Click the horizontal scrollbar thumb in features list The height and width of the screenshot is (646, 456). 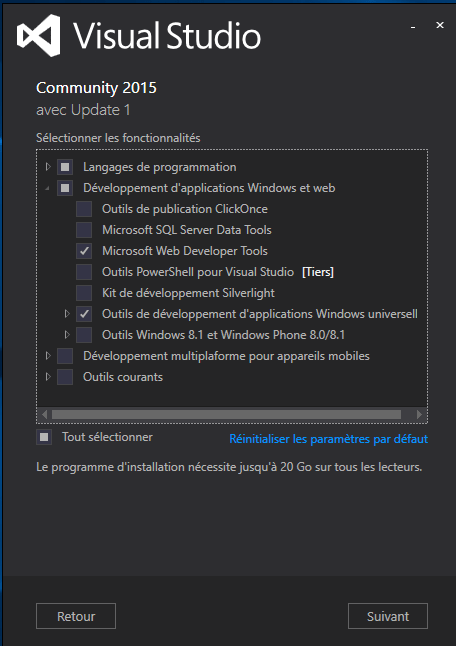click(x=226, y=414)
